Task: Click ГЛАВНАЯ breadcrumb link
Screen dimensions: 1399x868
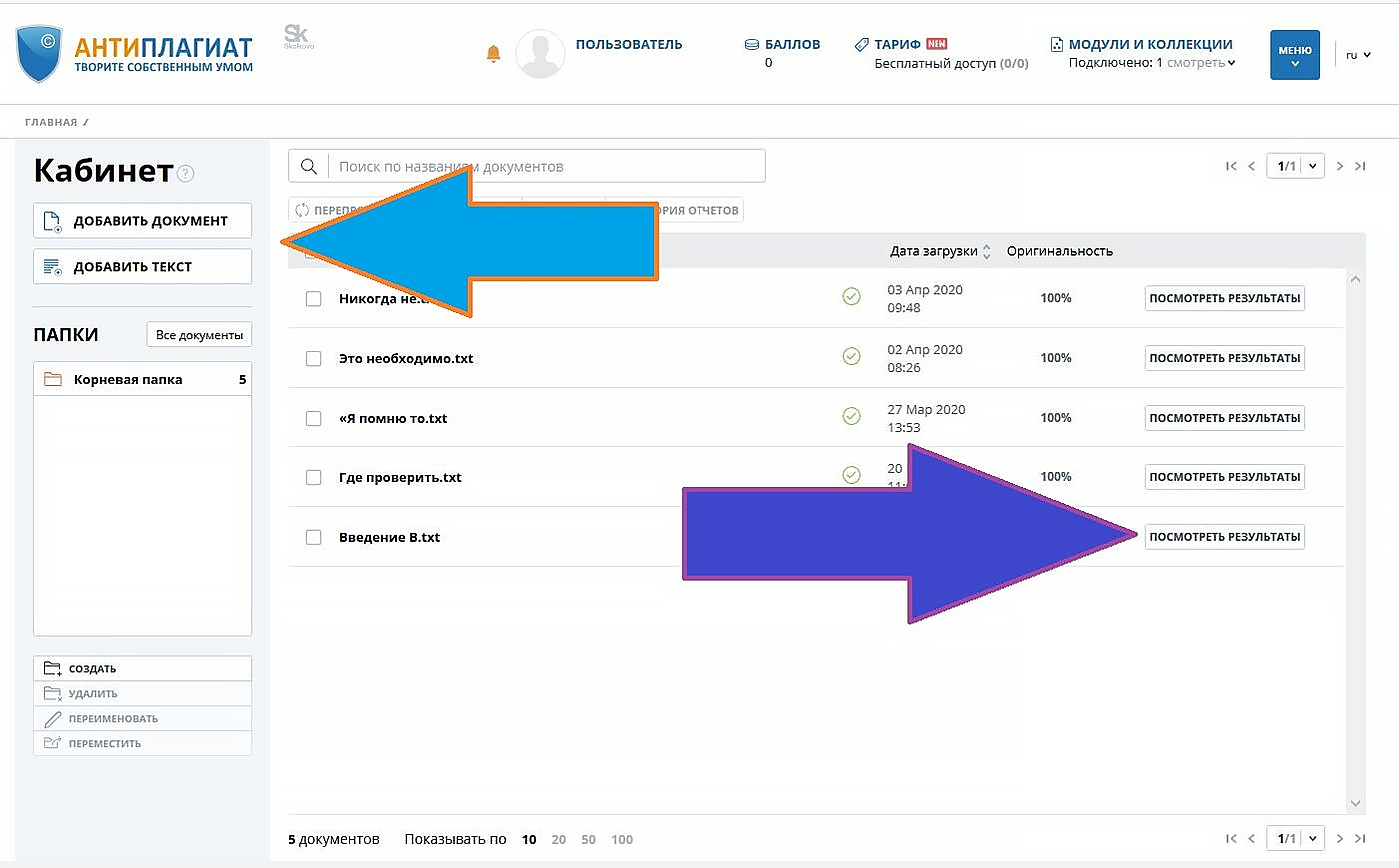Action: (x=51, y=122)
